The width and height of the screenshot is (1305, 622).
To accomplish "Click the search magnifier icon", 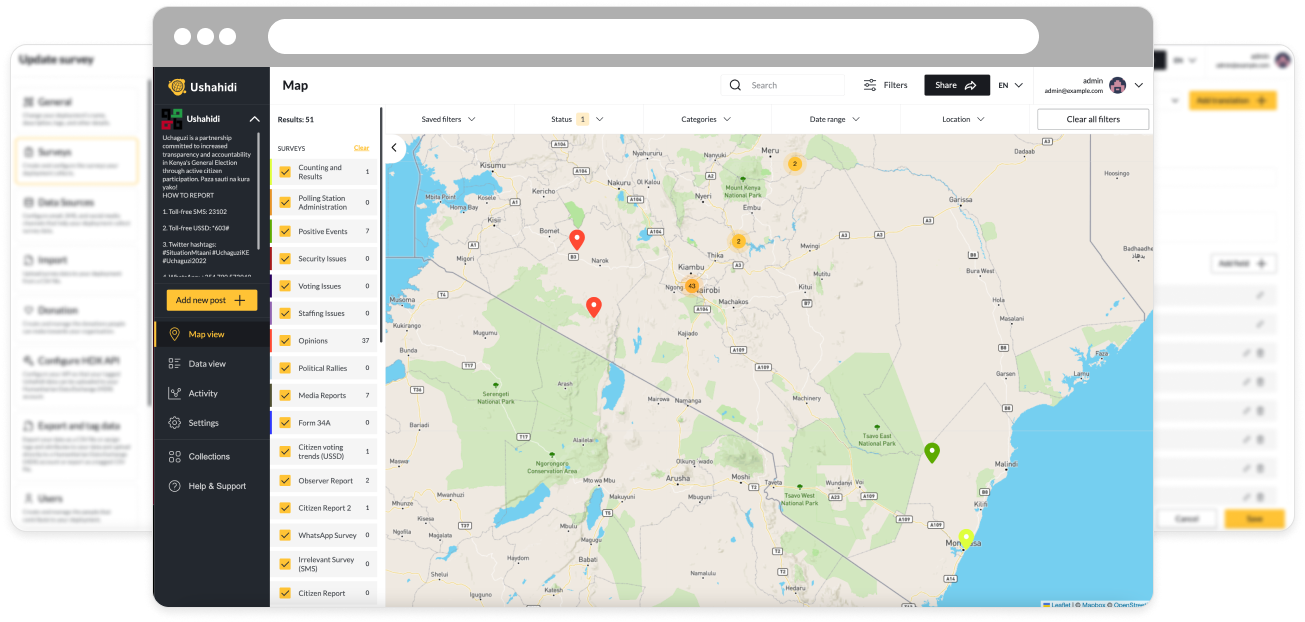I will click(736, 85).
